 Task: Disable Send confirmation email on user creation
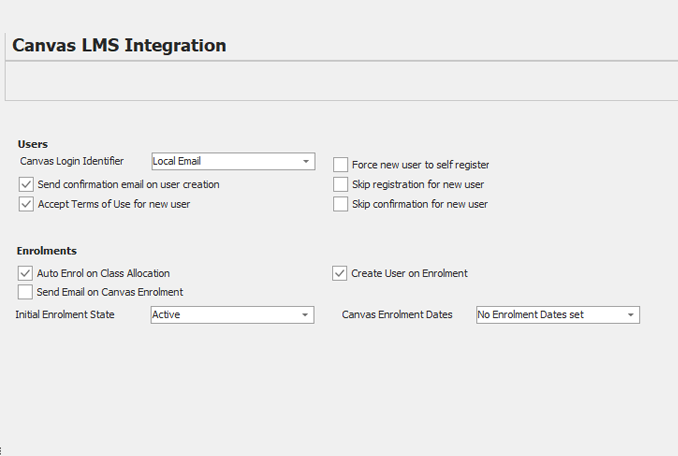(26, 184)
